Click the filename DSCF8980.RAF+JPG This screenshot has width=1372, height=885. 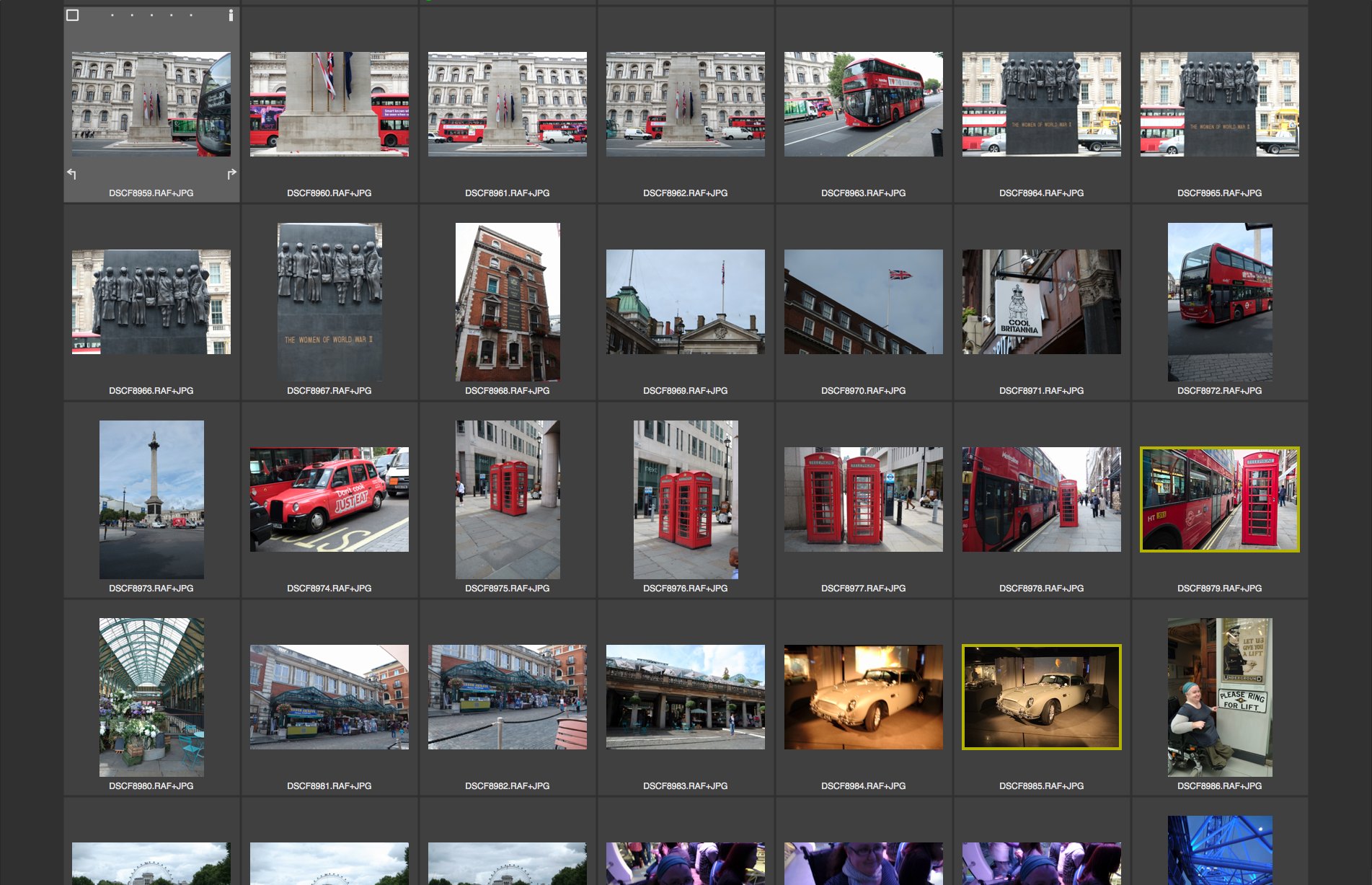point(151,786)
